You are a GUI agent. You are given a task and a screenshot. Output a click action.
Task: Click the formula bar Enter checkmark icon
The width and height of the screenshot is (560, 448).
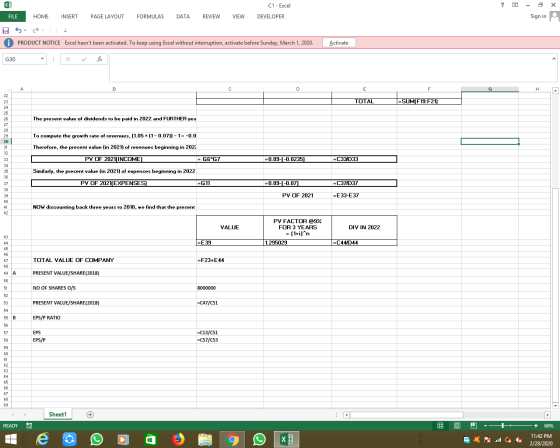[84, 59]
